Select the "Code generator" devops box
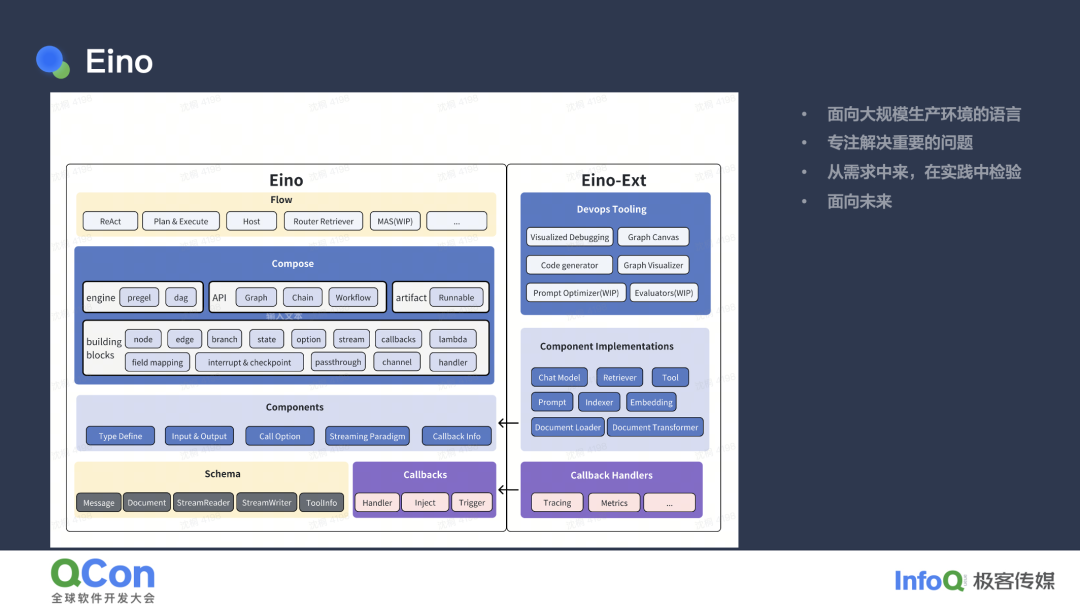This screenshot has height=611, width=1080. [570, 265]
